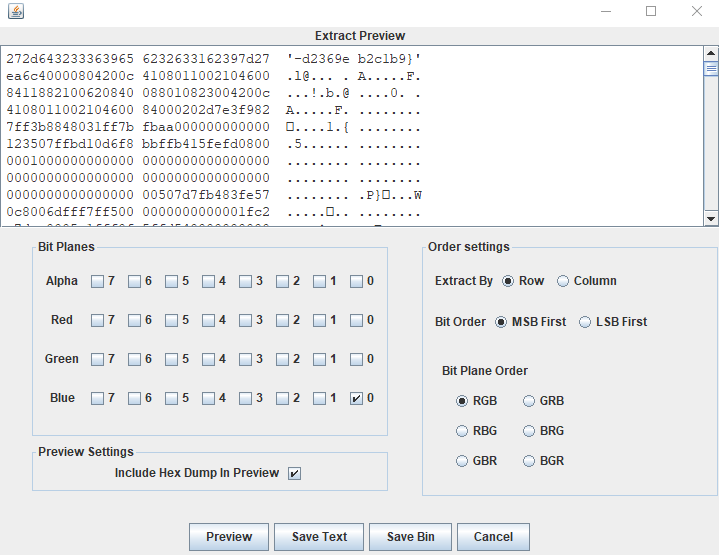The image size is (719, 555).
Task: Select BGR bit plane order
Action: (x=529, y=461)
